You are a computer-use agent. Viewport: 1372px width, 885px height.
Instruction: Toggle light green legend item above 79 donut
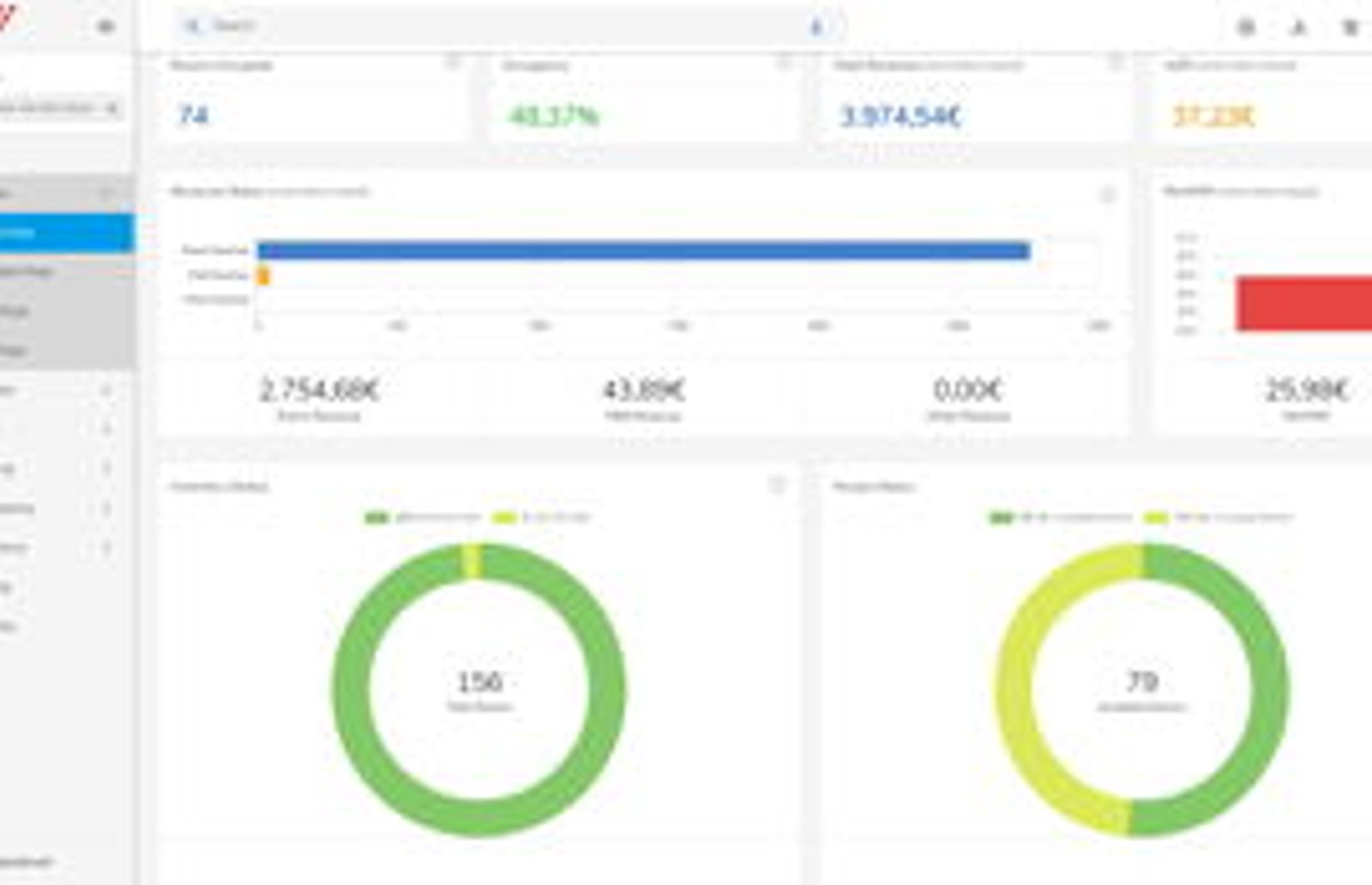point(1219,517)
